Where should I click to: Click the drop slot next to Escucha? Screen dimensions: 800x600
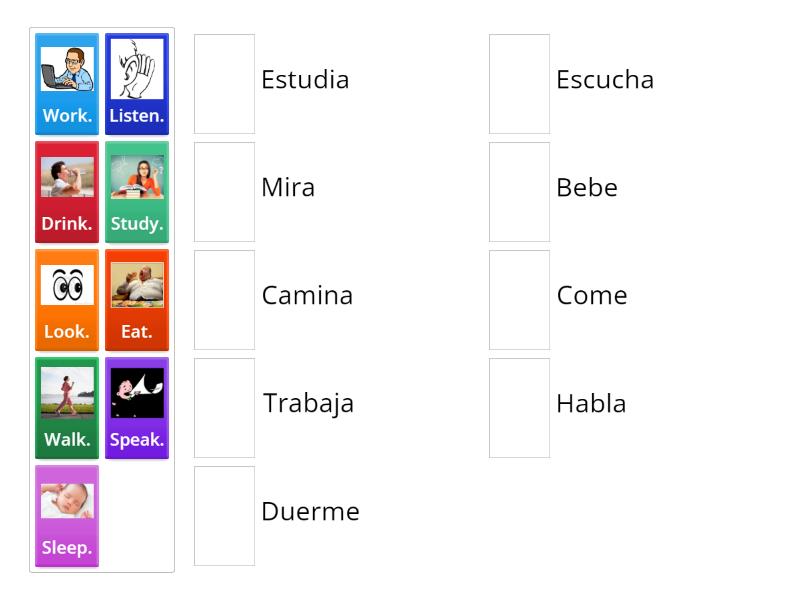[519, 84]
